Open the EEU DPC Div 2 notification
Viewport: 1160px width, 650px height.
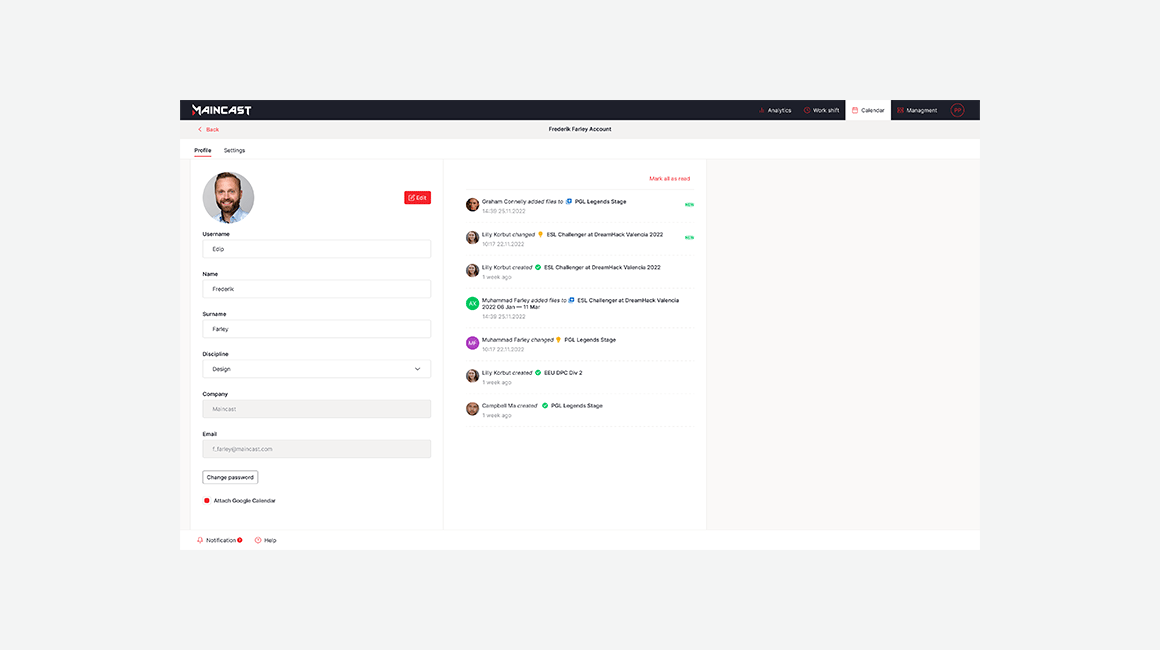point(563,373)
